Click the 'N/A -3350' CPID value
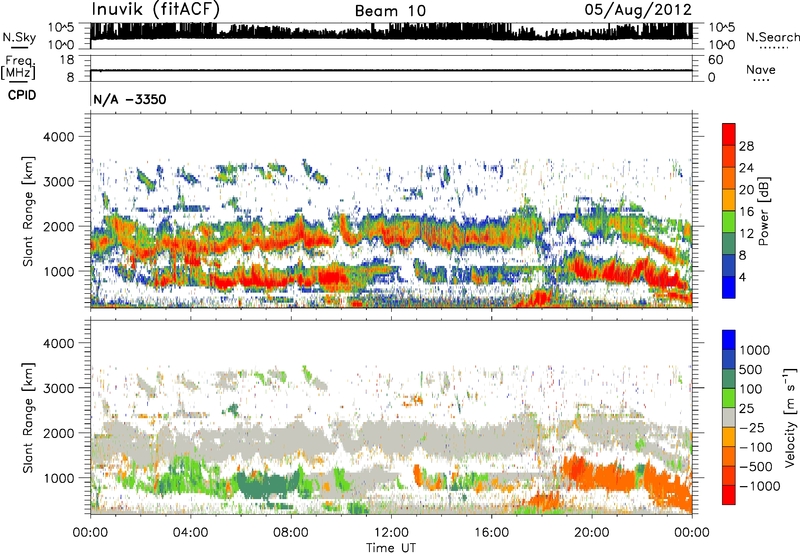This screenshot has width=800, height=554. (x=130, y=99)
